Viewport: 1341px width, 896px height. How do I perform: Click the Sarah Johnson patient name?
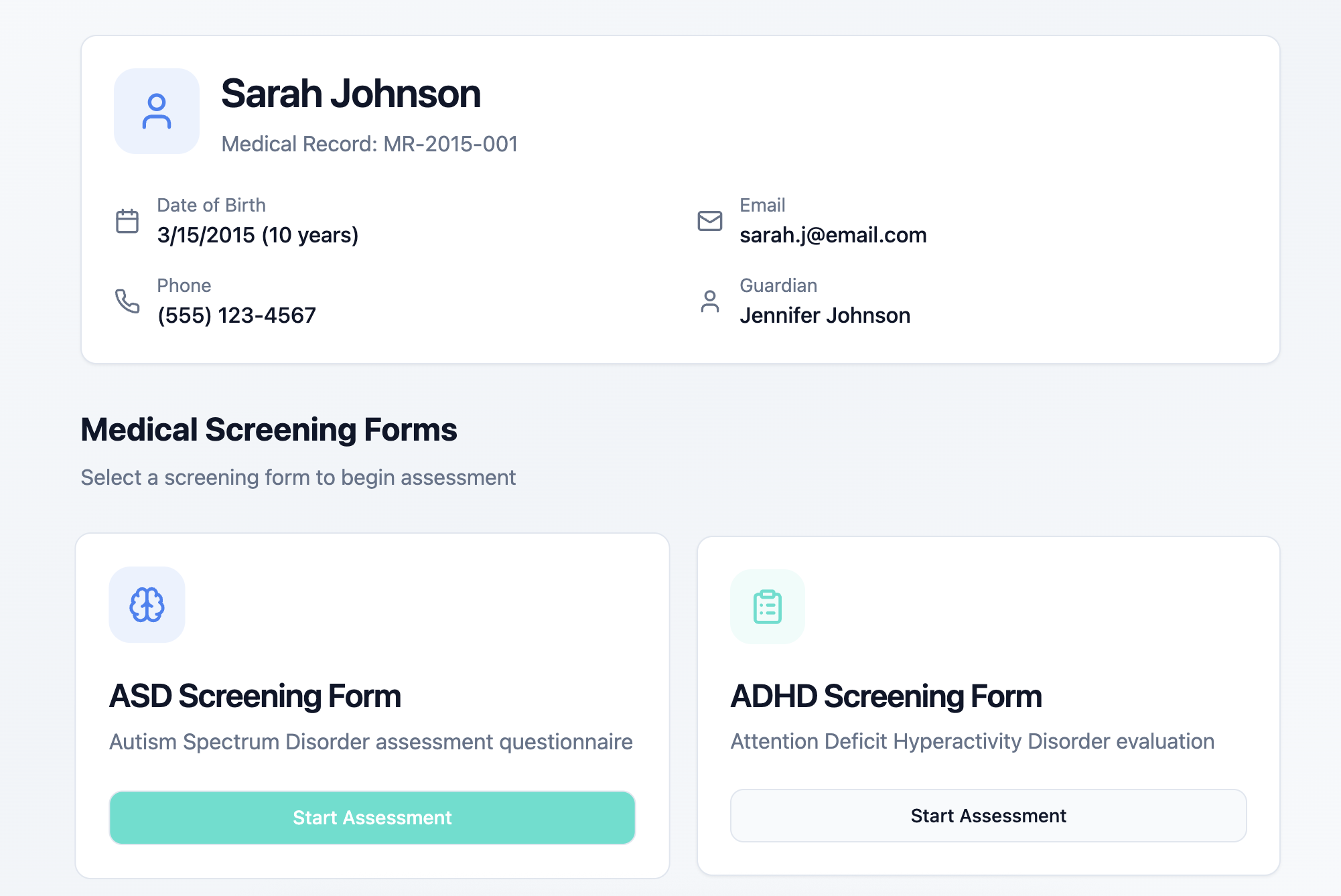[x=350, y=94]
